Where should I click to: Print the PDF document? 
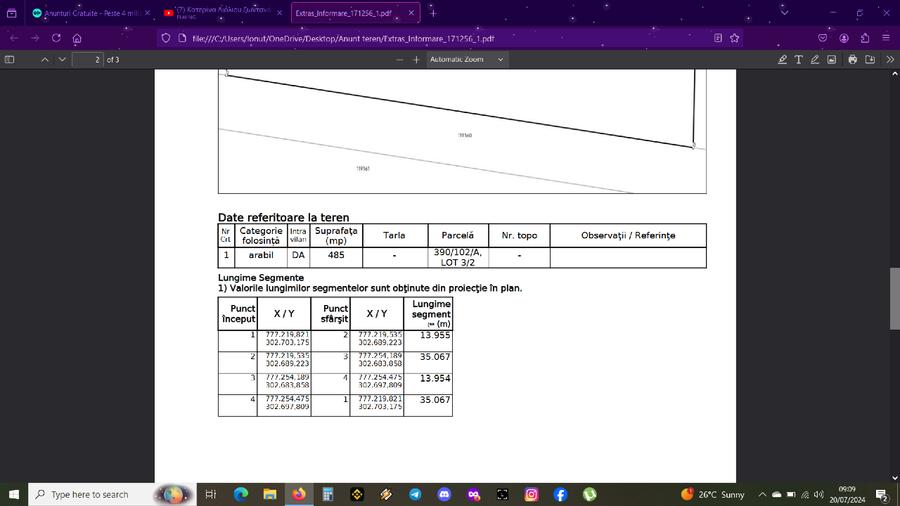pos(852,59)
